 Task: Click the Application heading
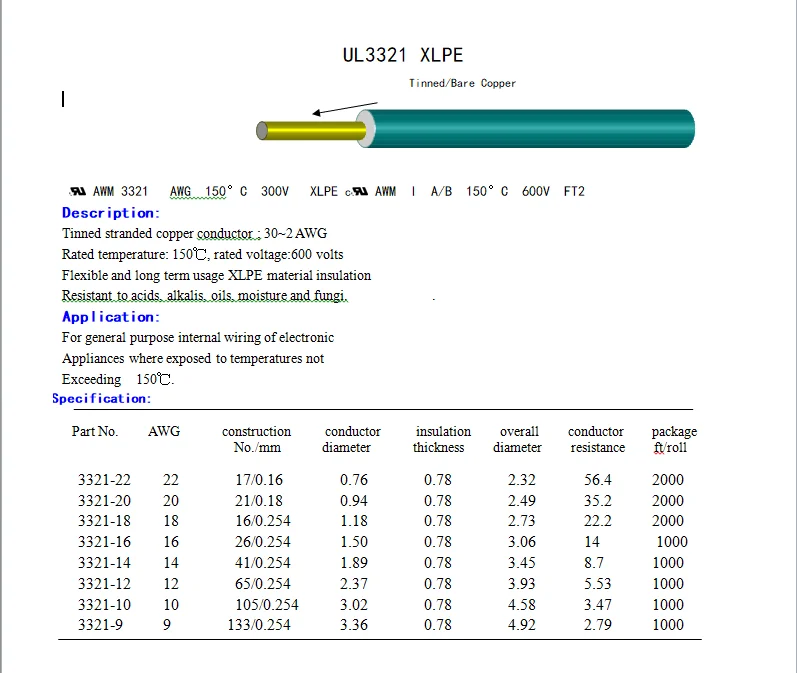coord(110,317)
